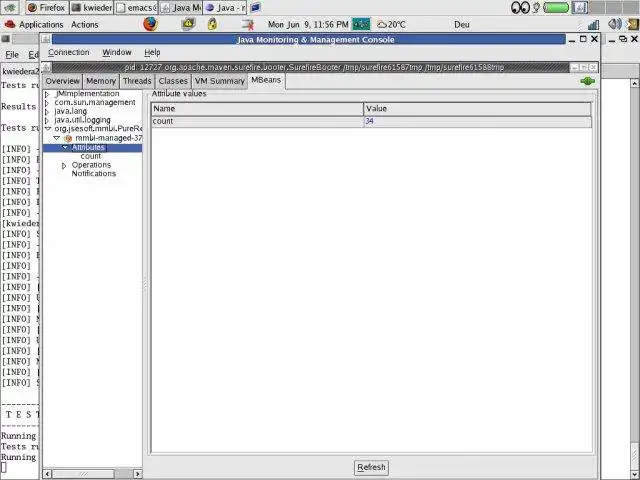The image size is (640, 480).
Task: Click the top-left panel show desktop icon
Action: click(x=10, y=7)
